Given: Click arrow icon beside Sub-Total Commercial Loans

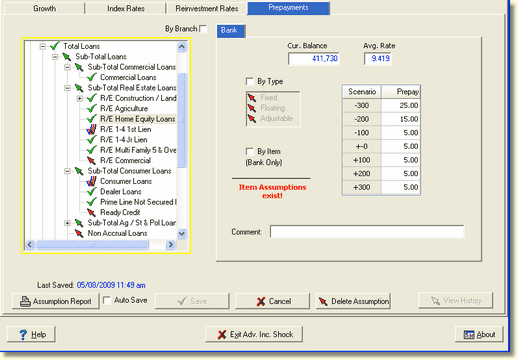Looking at the screenshot, I should [x=79, y=67].
